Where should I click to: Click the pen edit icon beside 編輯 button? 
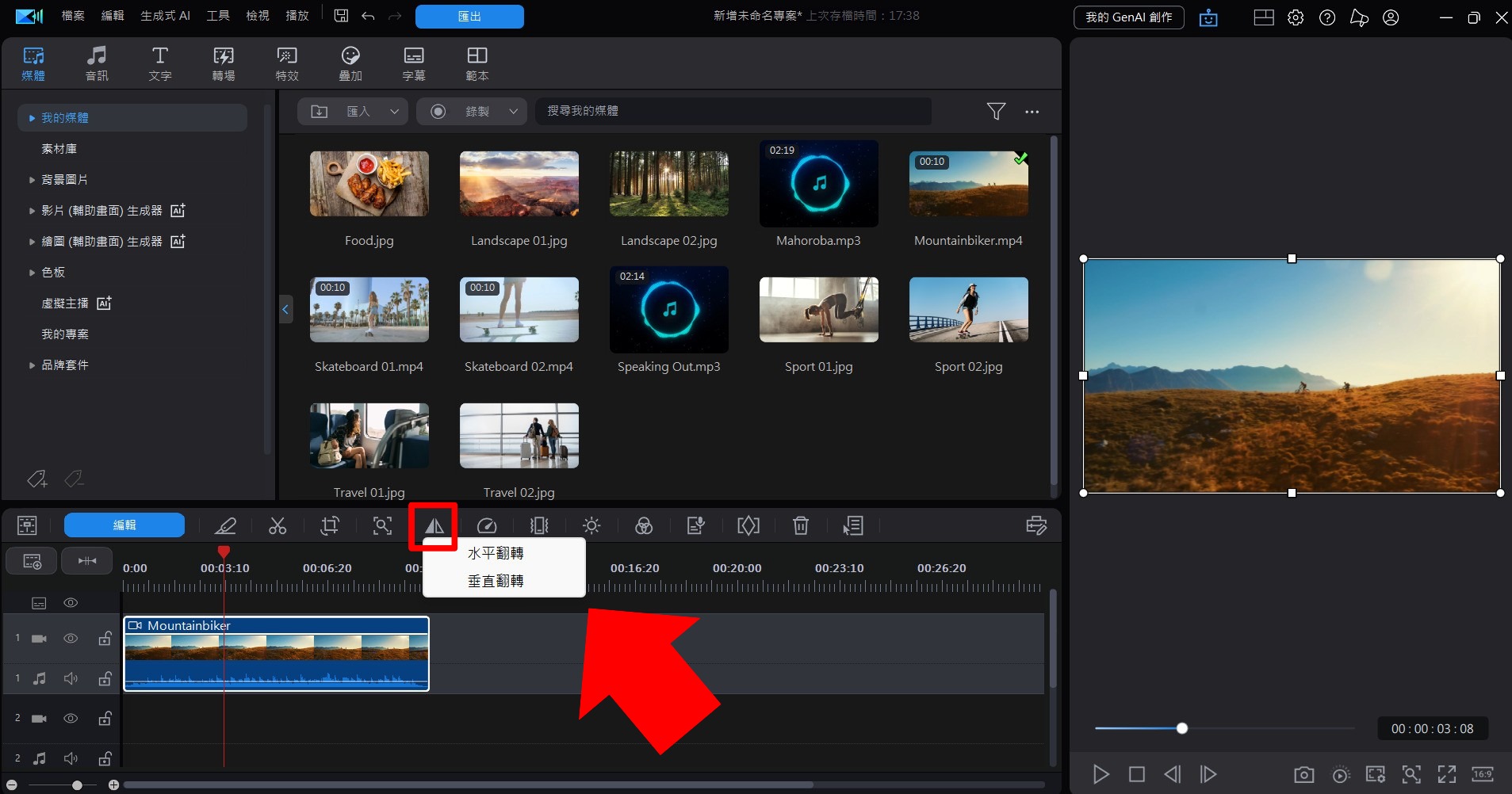[x=225, y=525]
